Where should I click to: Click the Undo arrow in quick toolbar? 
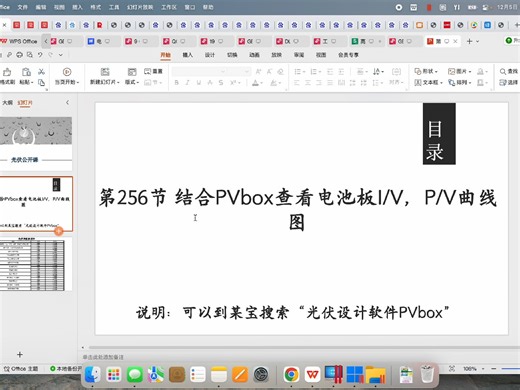point(40,55)
